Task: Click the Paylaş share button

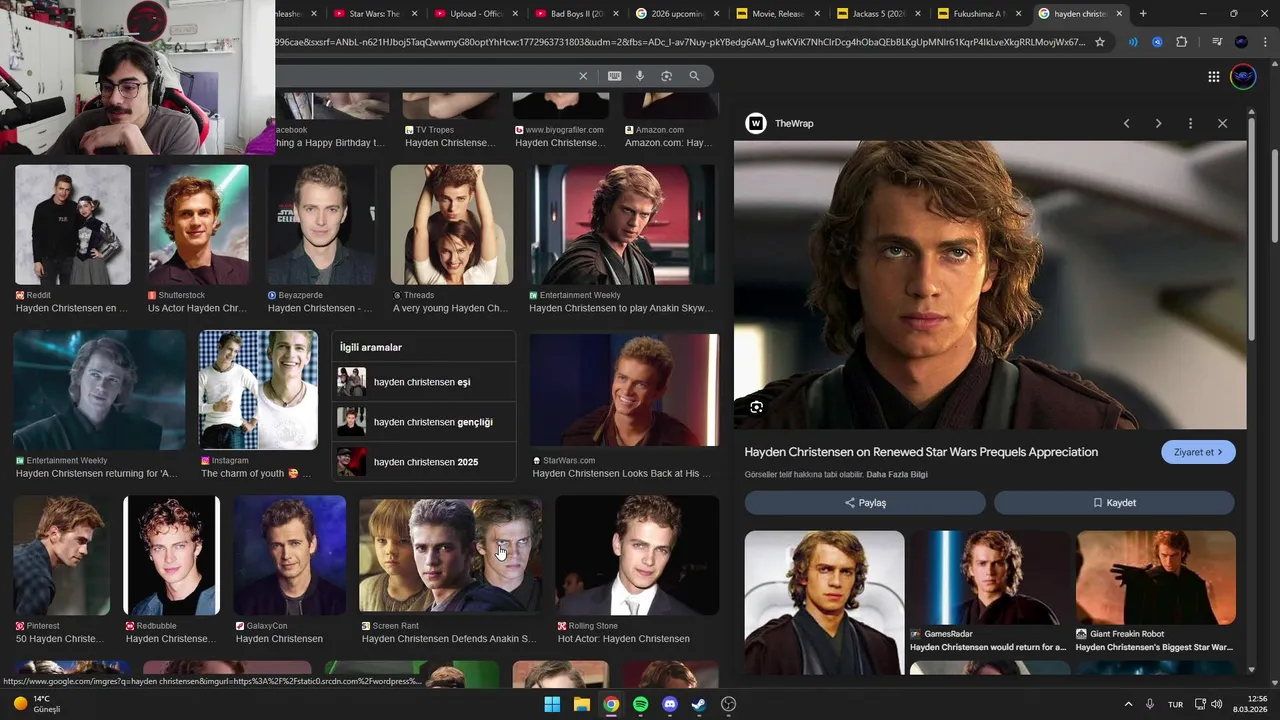Action: tap(865, 503)
